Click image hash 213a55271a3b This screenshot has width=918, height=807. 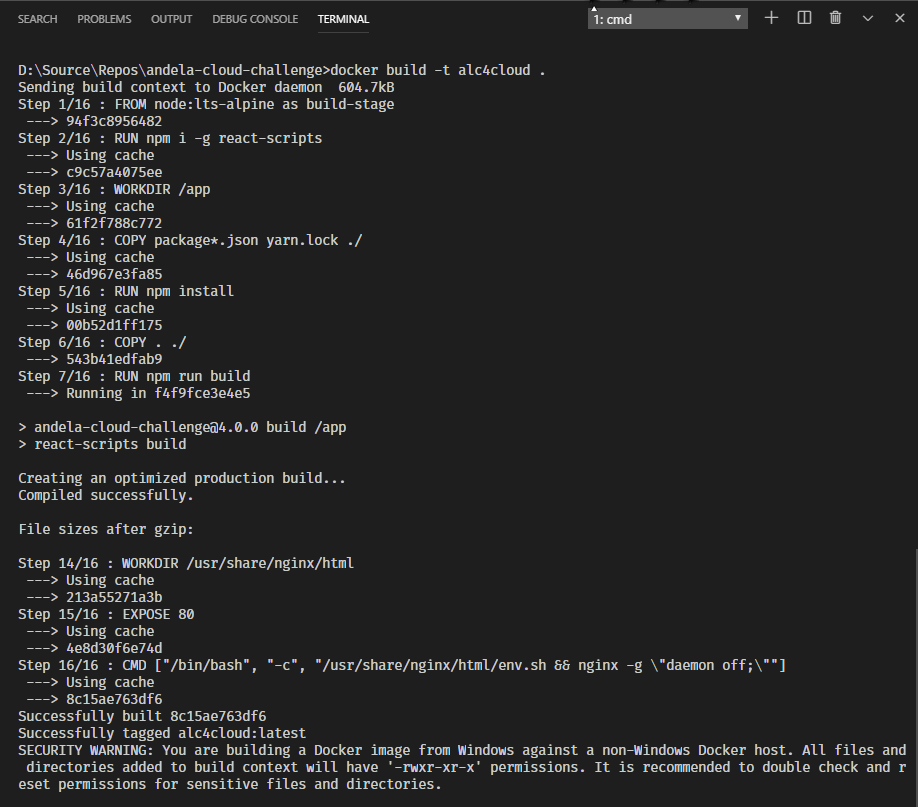114,597
